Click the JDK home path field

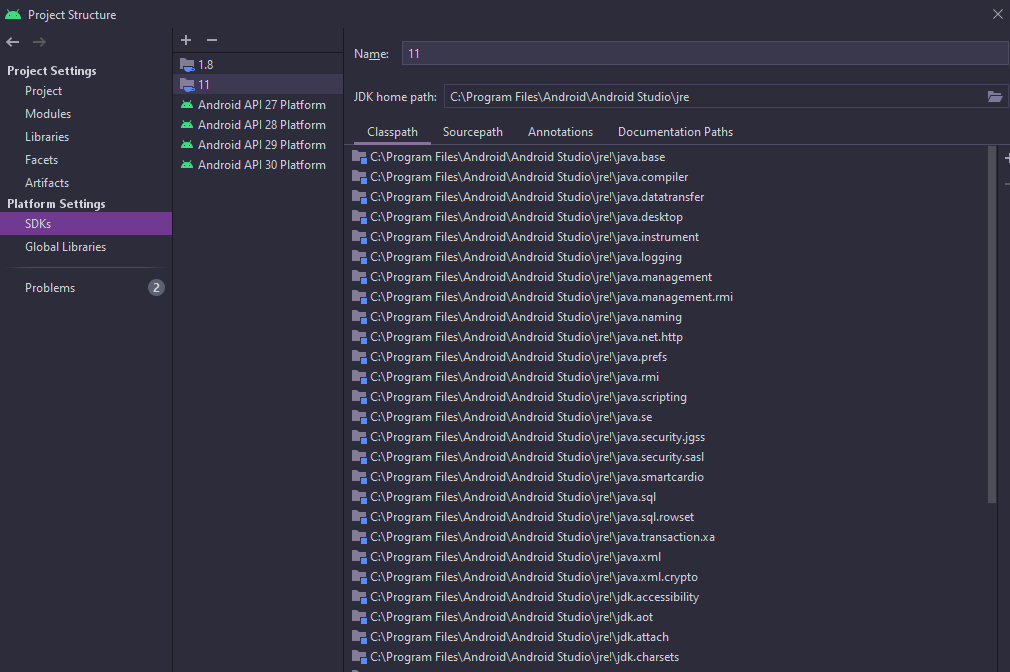point(714,97)
